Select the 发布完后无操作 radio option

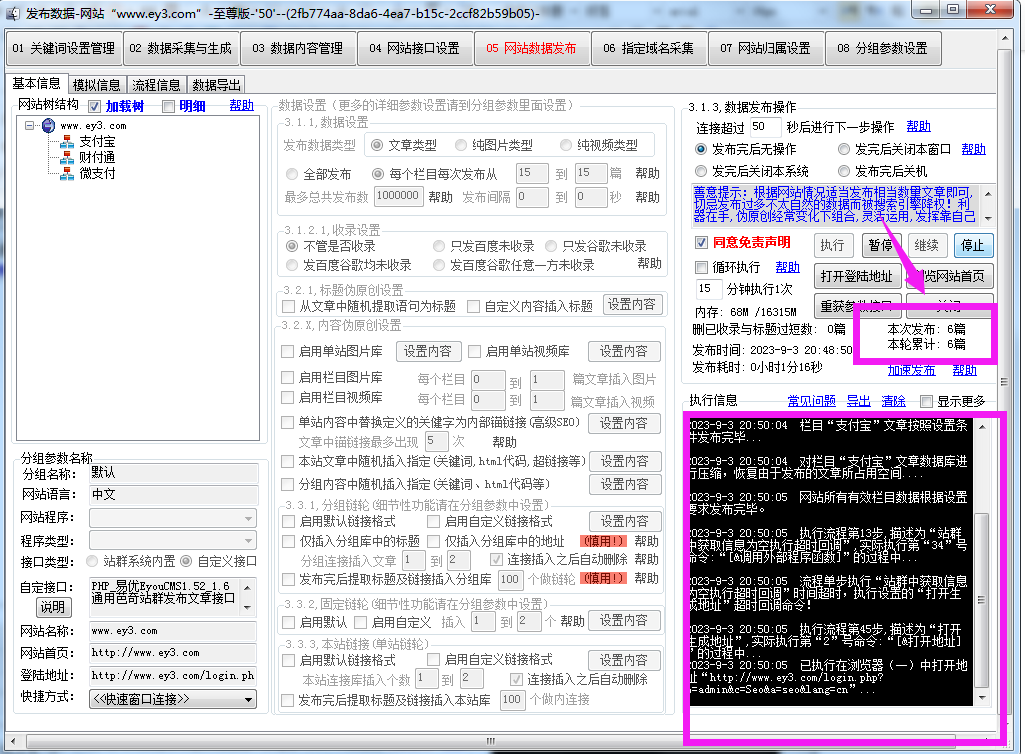click(701, 149)
